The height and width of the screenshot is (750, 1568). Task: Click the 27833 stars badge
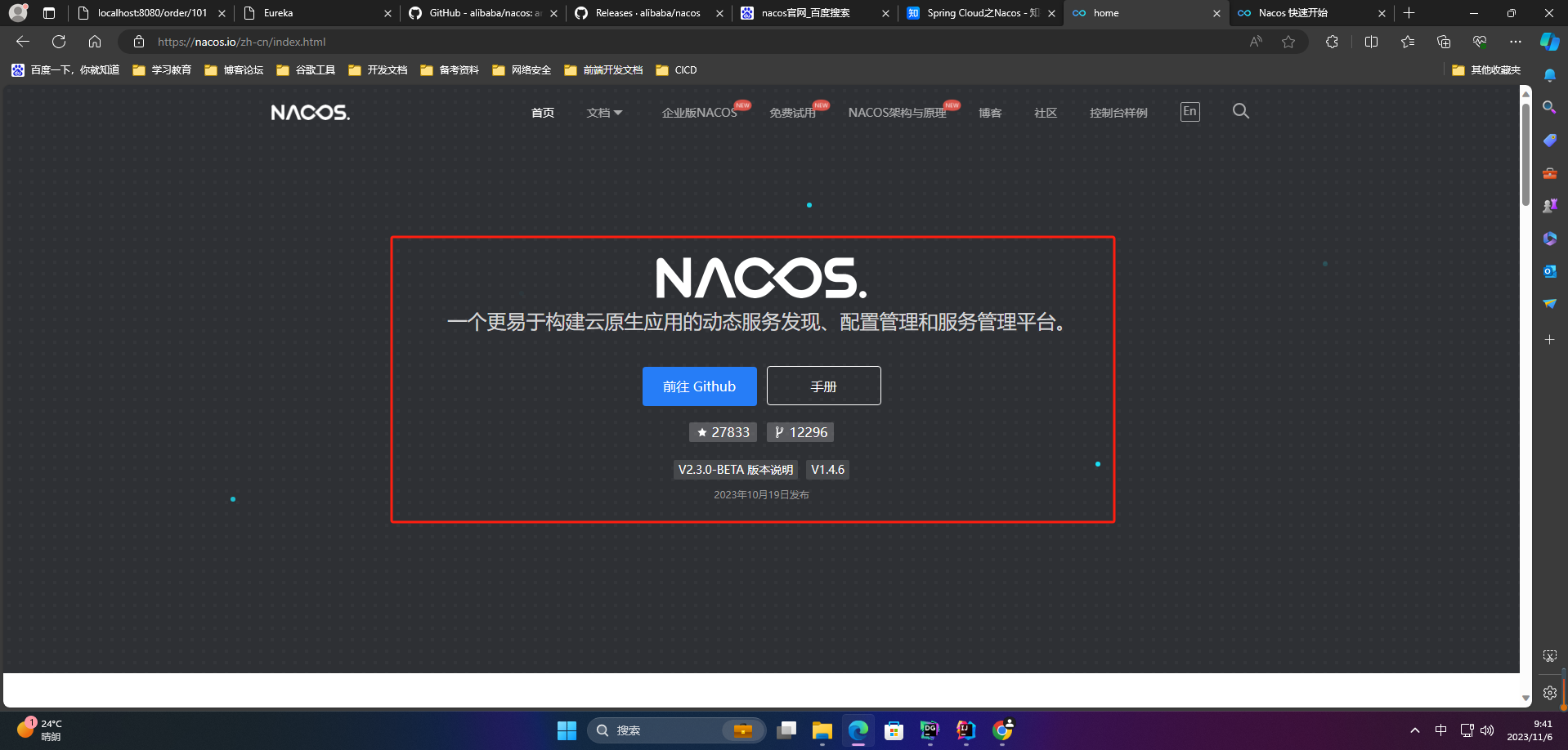tap(723, 432)
